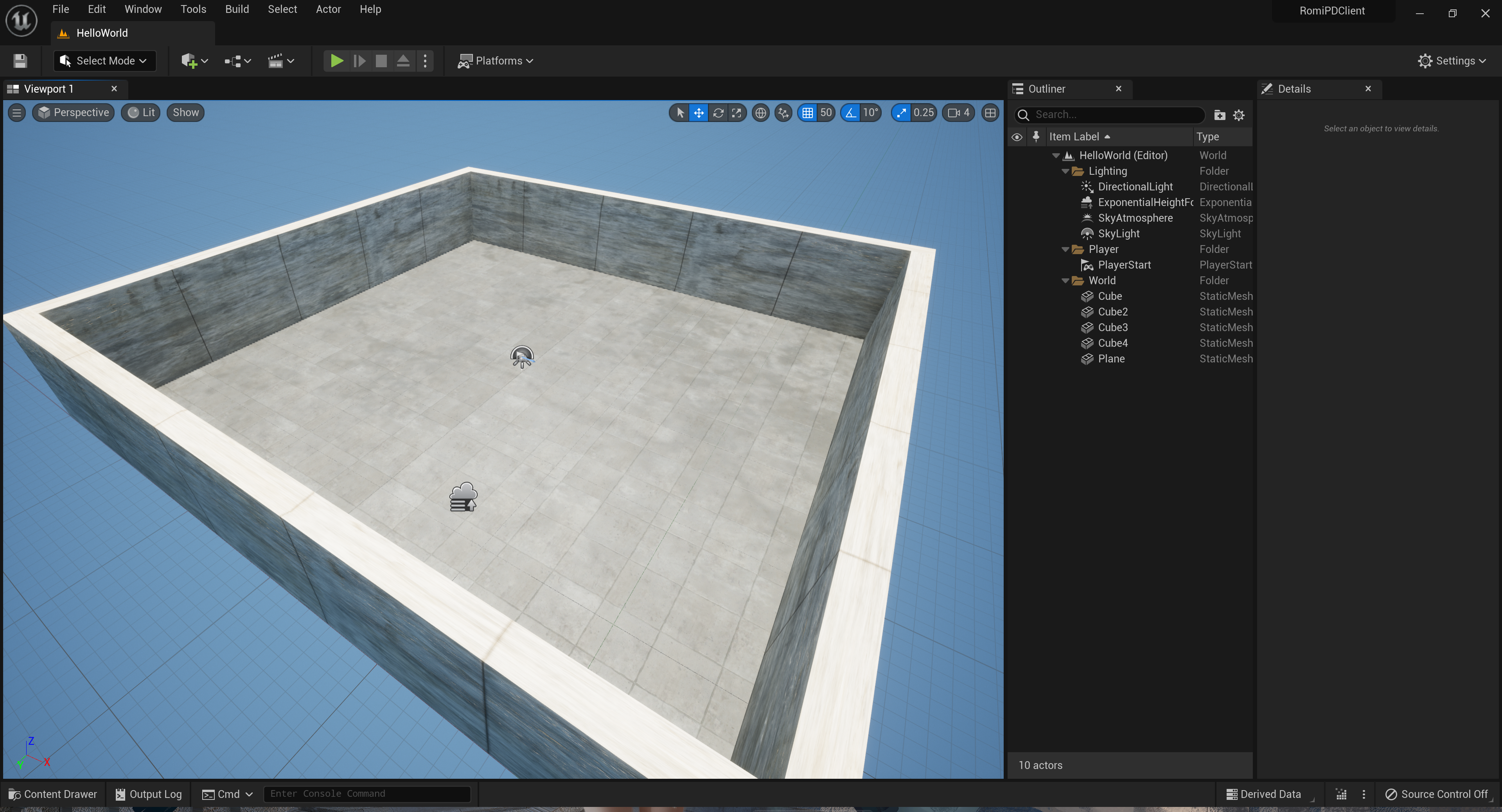Expand the Platforms dropdown
The width and height of the screenshot is (1502, 812).
click(x=496, y=61)
